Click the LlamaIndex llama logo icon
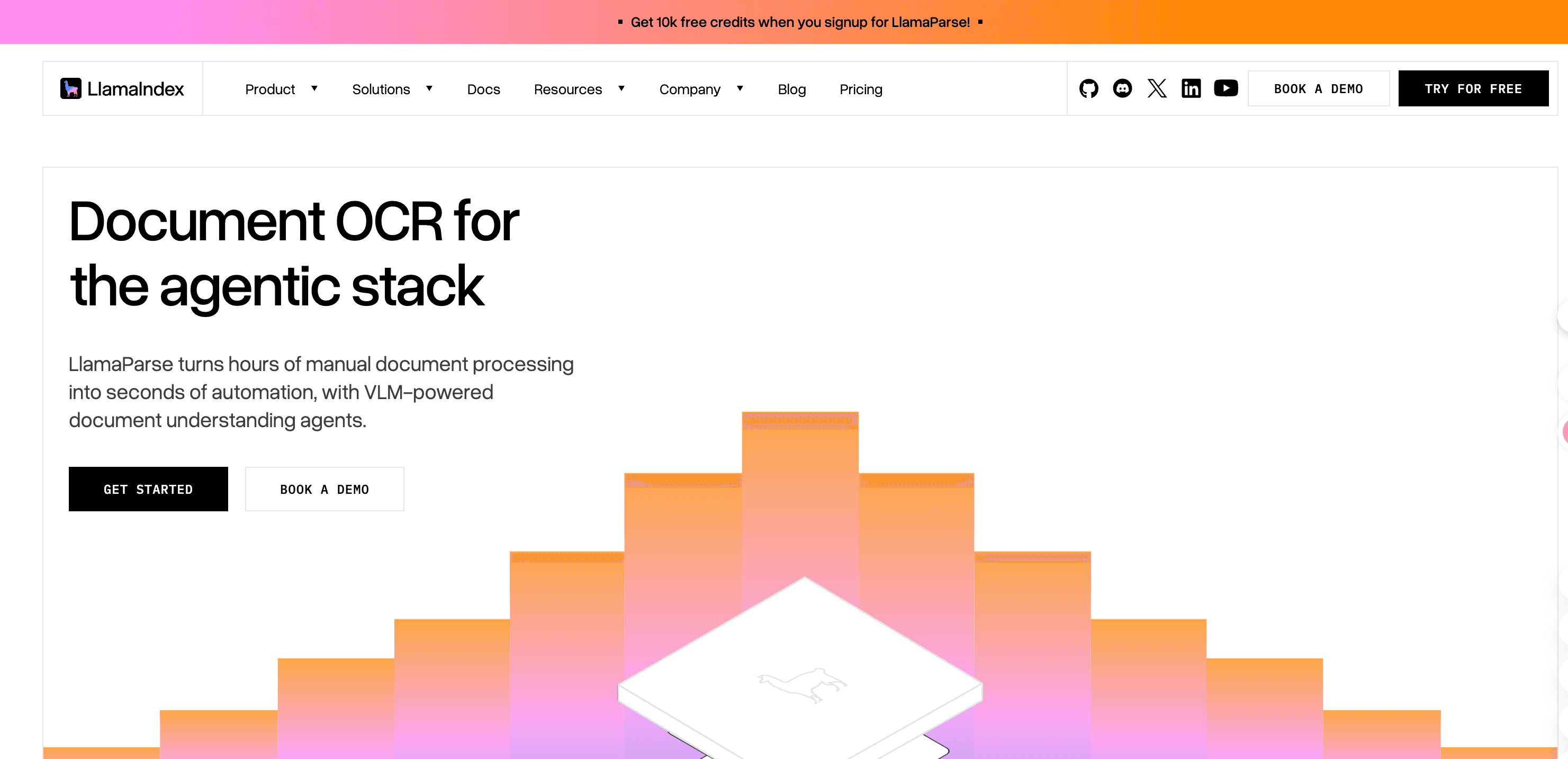This screenshot has width=1568, height=759. tap(70, 89)
